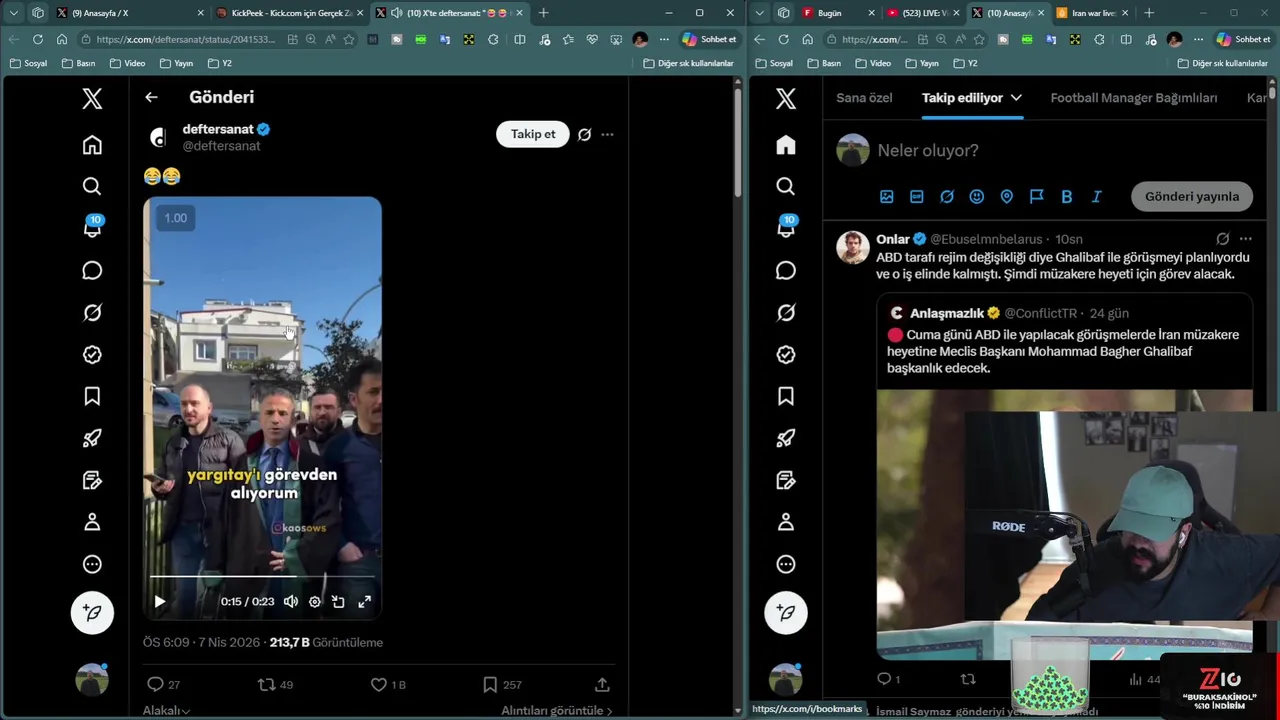Open Verified badge icon in right window's sidebar
Image resolution: width=1280 pixels, height=720 pixels.
786,355
